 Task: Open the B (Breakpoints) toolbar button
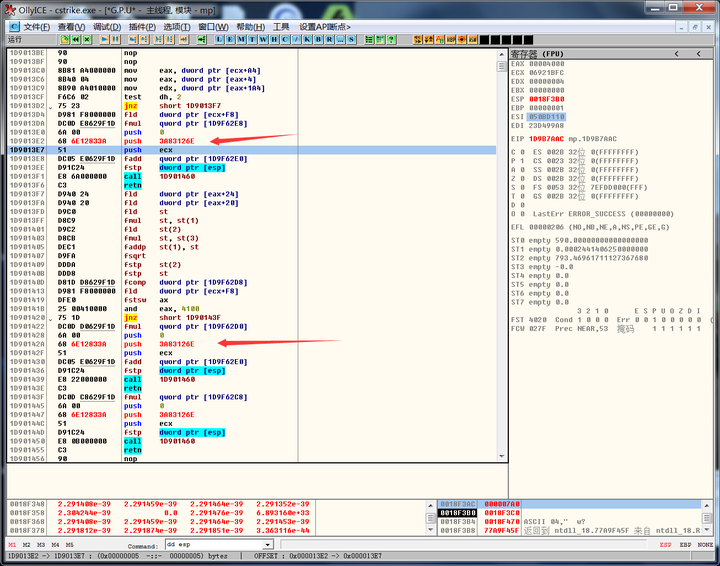318,39
